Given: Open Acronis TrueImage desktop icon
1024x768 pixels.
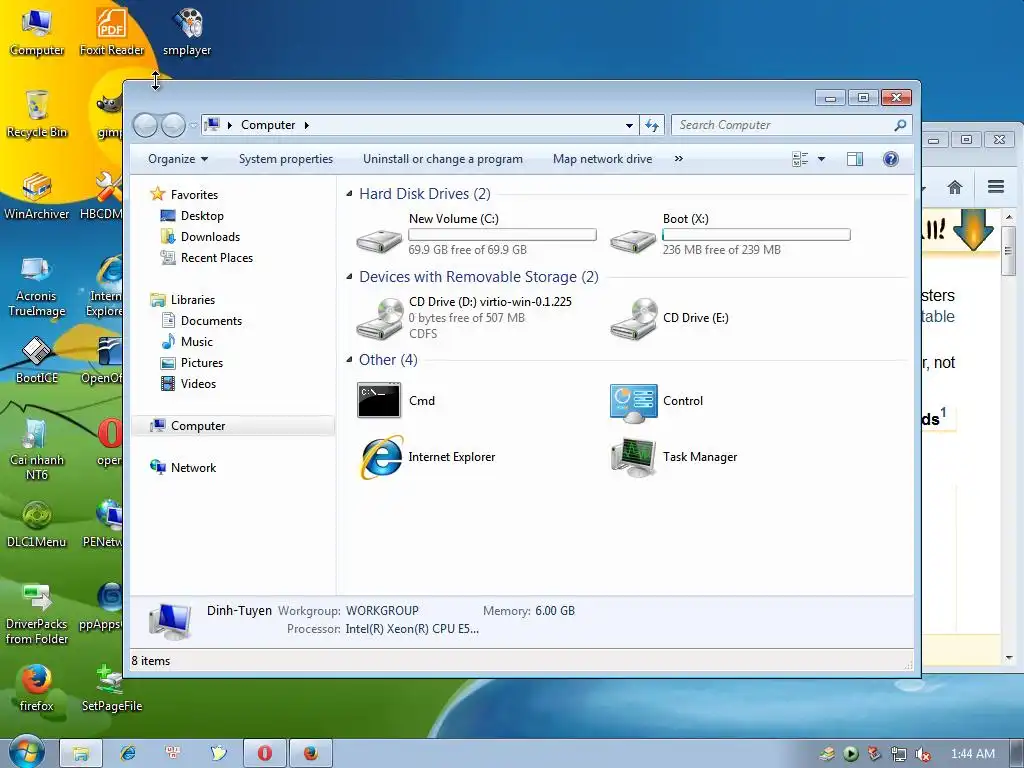Looking at the screenshot, I should pos(37,286).
